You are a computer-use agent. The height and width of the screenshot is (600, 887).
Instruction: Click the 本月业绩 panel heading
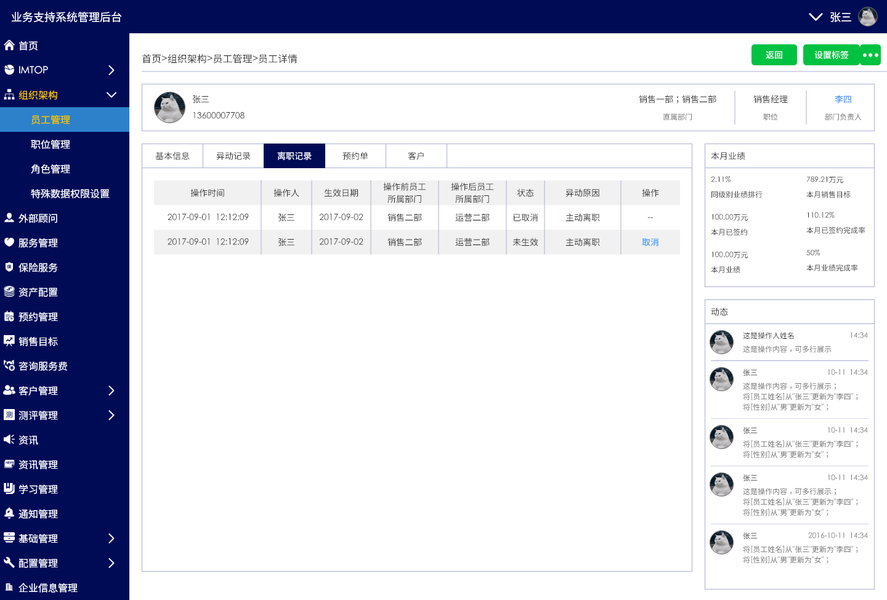tap(728, 156)
